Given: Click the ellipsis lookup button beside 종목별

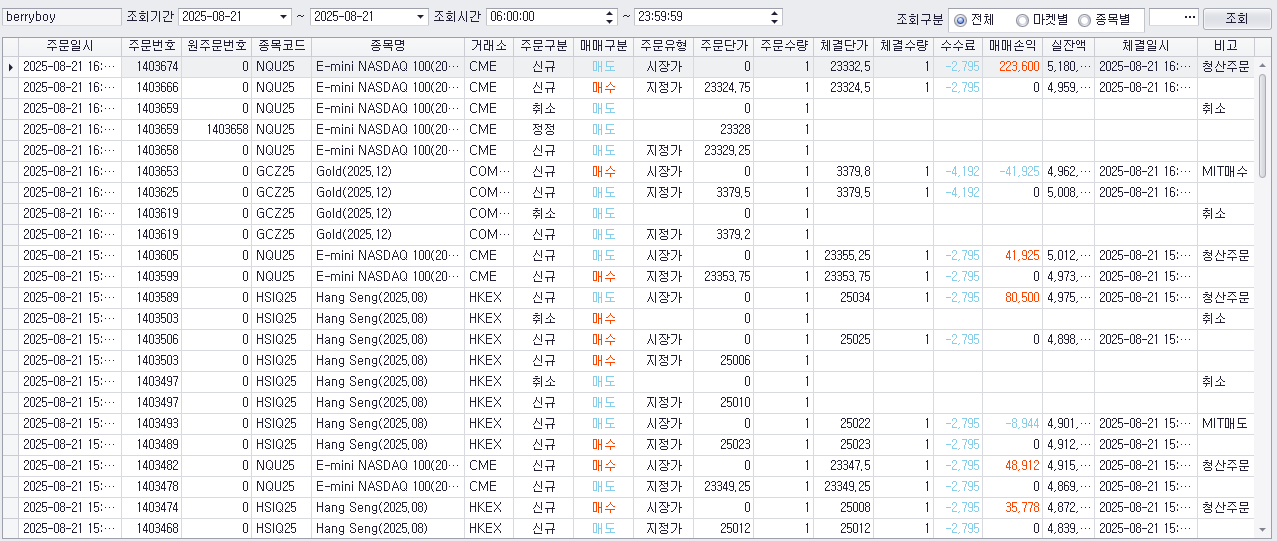Looking at the screenshot, I should [x=1189, y=17].
